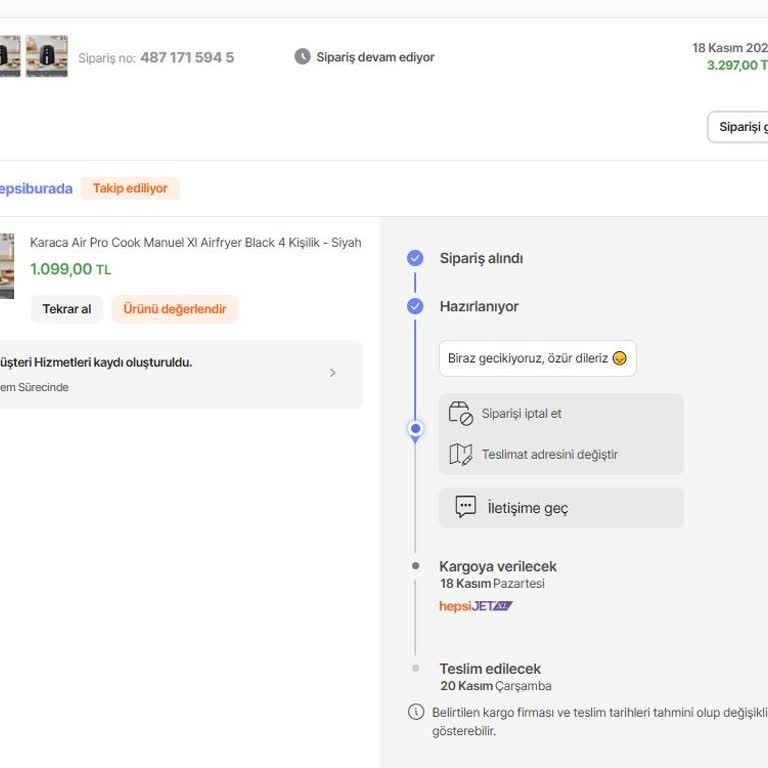Click the hepsiJET carrier logo
The image size is (768, 768).
click(476, 606)
